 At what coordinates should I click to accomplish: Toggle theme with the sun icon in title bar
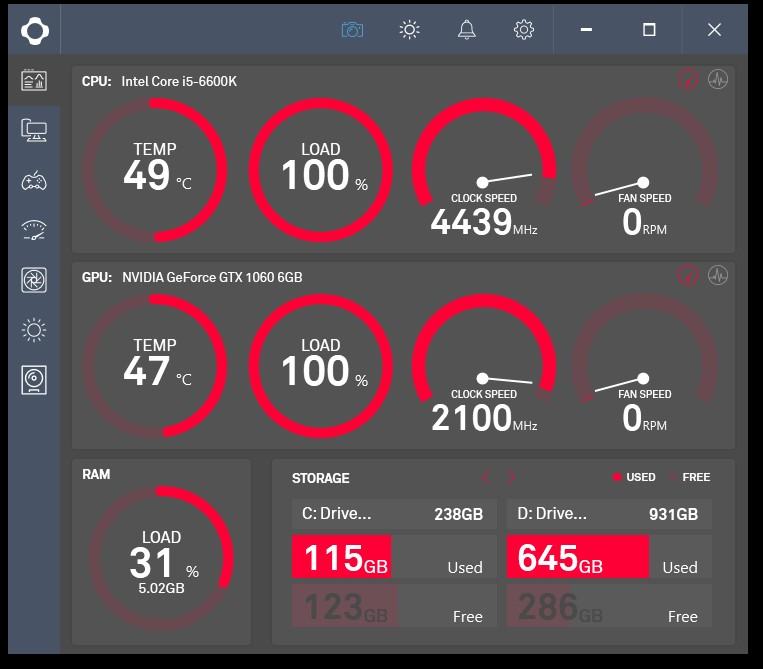point(409,30)
